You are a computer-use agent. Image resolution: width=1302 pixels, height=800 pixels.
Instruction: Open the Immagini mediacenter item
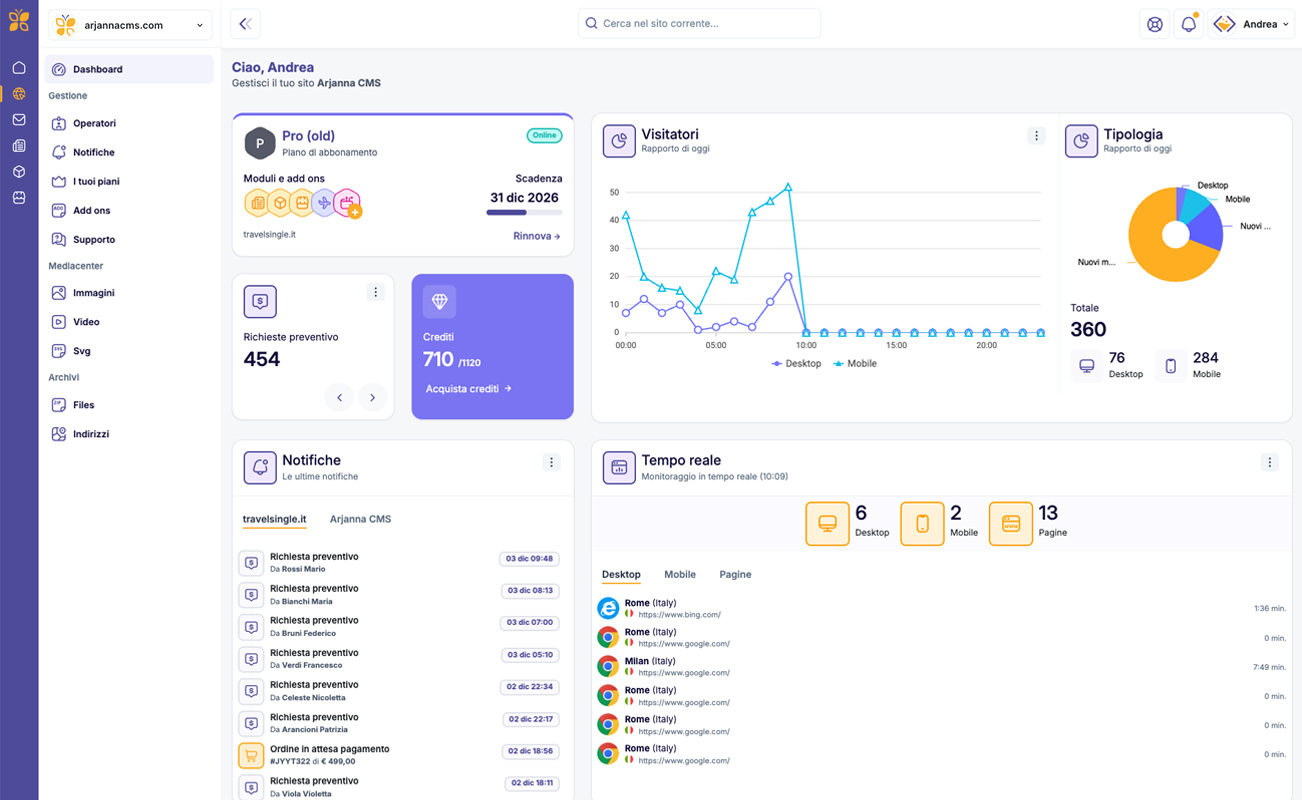pos(93,293)
